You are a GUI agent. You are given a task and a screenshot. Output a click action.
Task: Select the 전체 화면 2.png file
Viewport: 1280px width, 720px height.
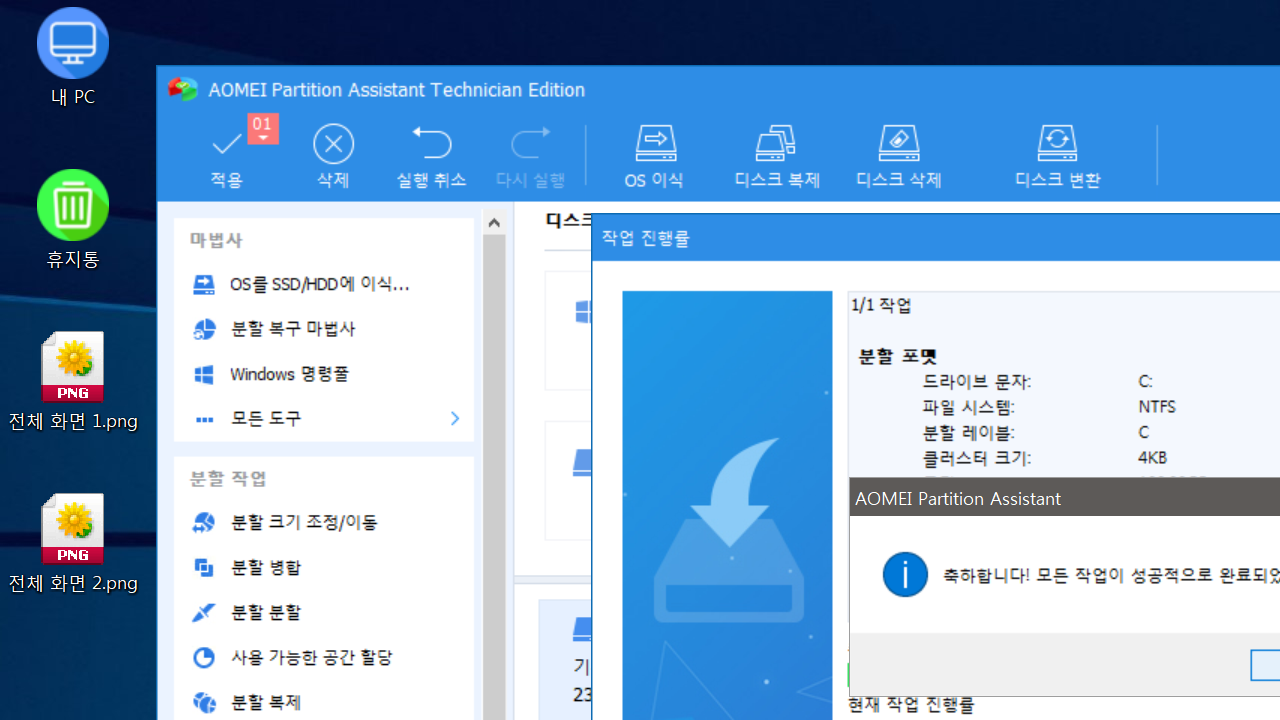[x=73, y=544]
